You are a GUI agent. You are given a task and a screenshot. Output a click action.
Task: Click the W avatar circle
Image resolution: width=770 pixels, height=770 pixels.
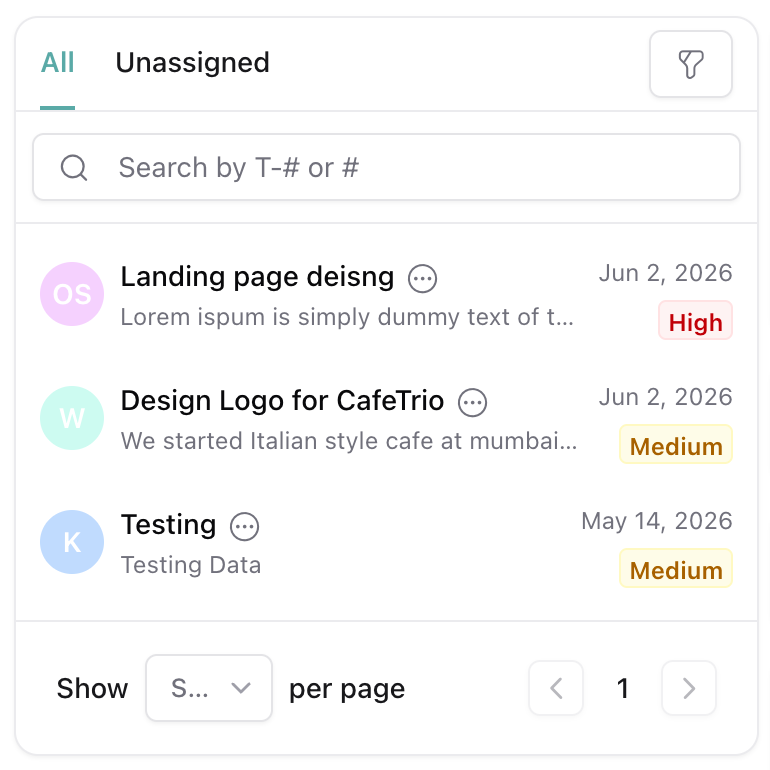click(x=72, y=418)
